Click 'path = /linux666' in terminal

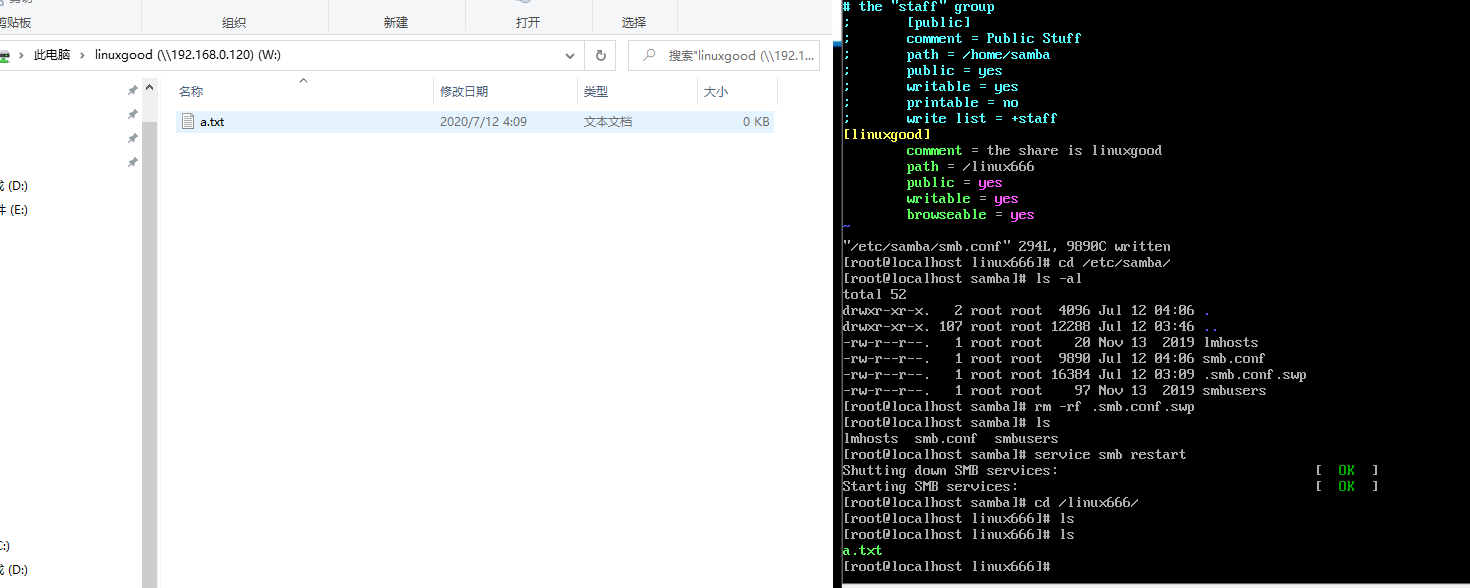coord(970,166)
